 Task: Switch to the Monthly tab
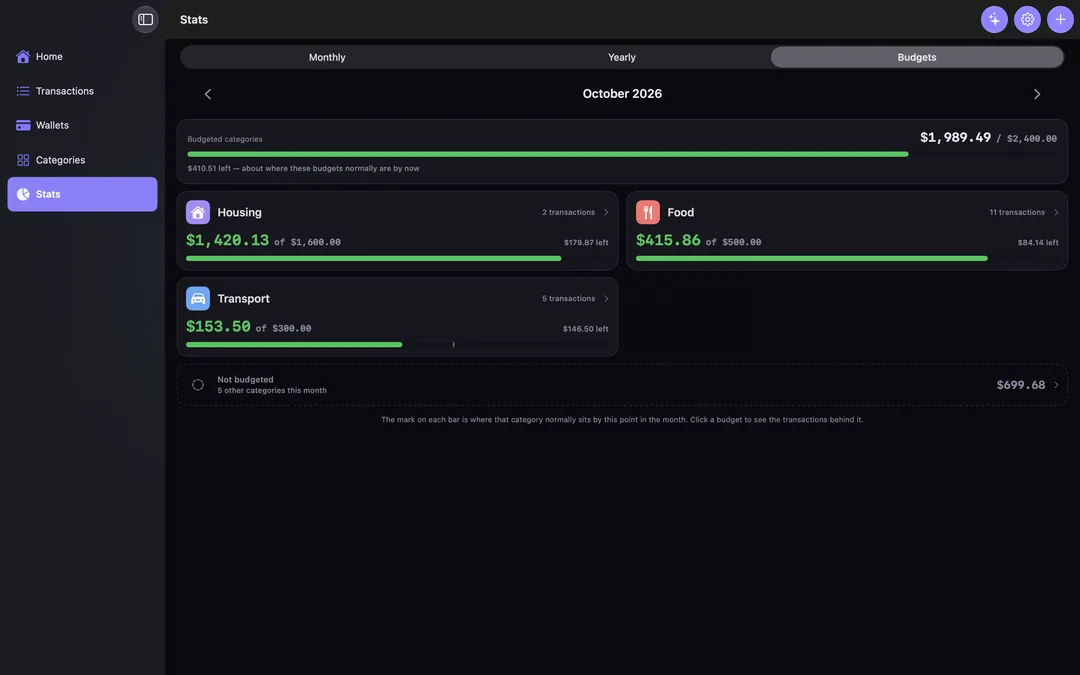tap(327, 57)
